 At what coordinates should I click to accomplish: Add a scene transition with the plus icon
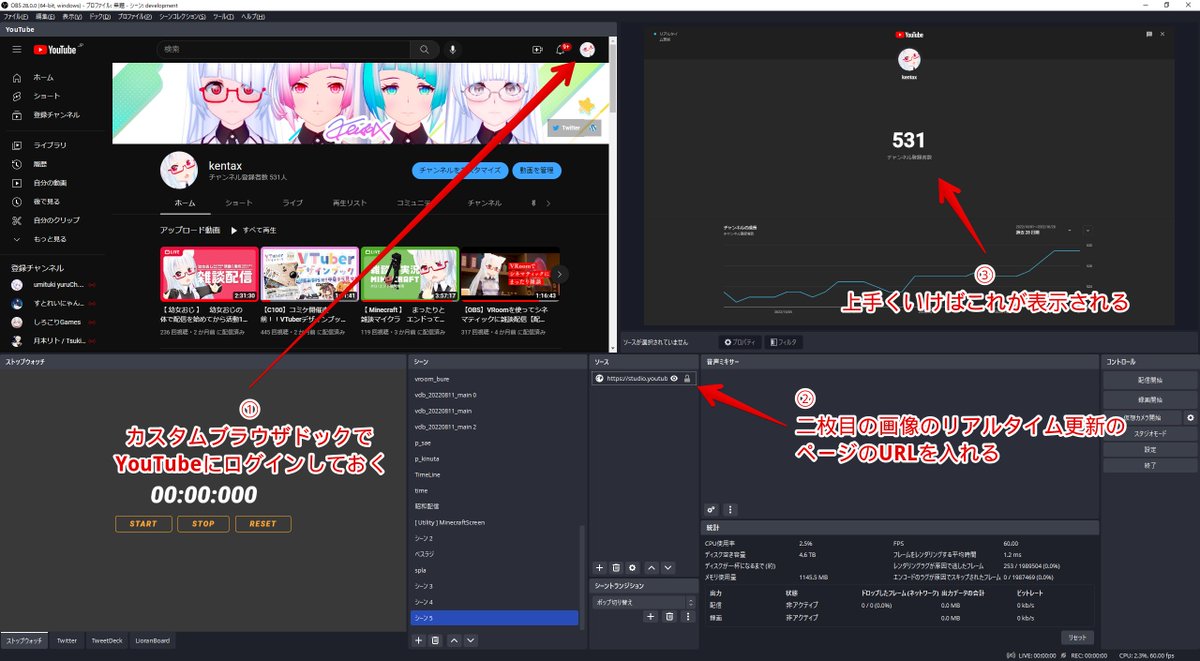[x=651, y=617]
